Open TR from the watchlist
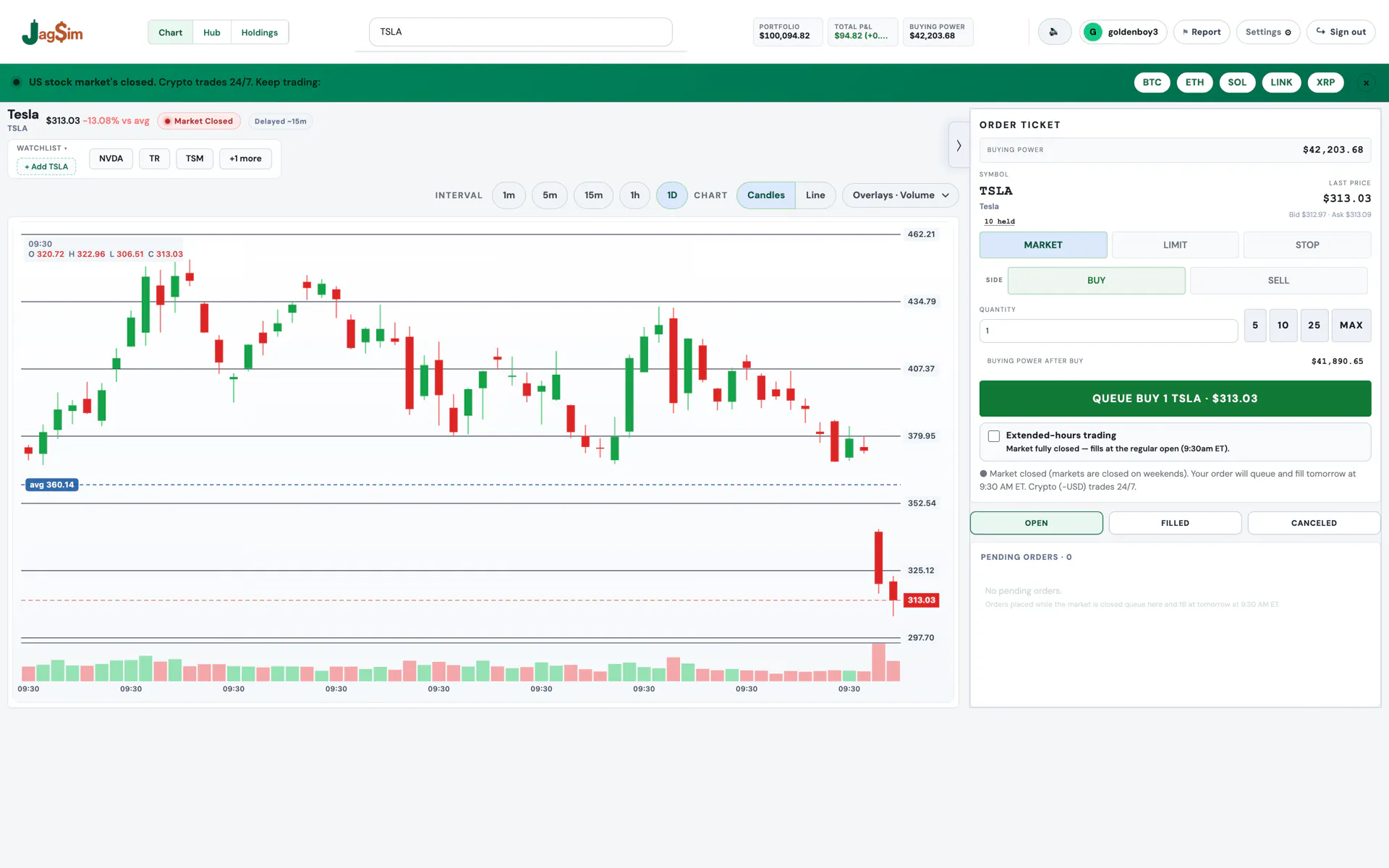Screen dimensions: 1389x868 (x=154, y=158)
